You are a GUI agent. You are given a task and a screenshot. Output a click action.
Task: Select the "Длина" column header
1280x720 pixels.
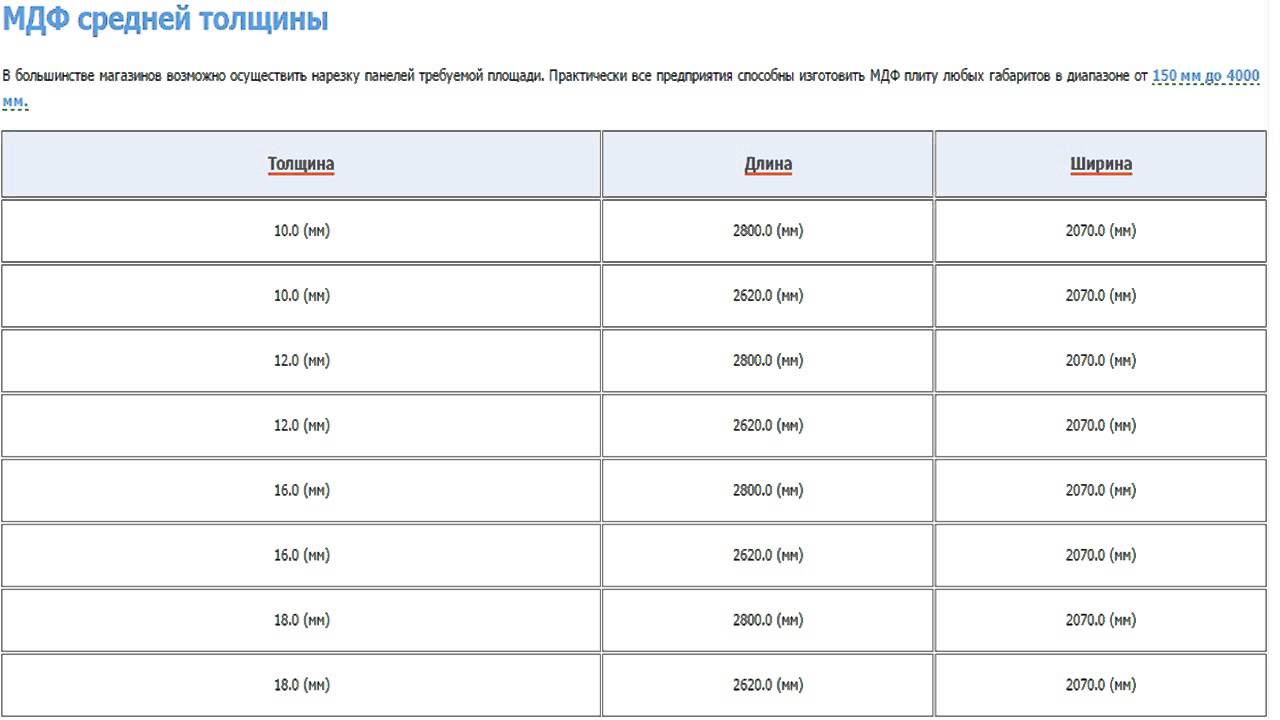(x=768, y=164)
